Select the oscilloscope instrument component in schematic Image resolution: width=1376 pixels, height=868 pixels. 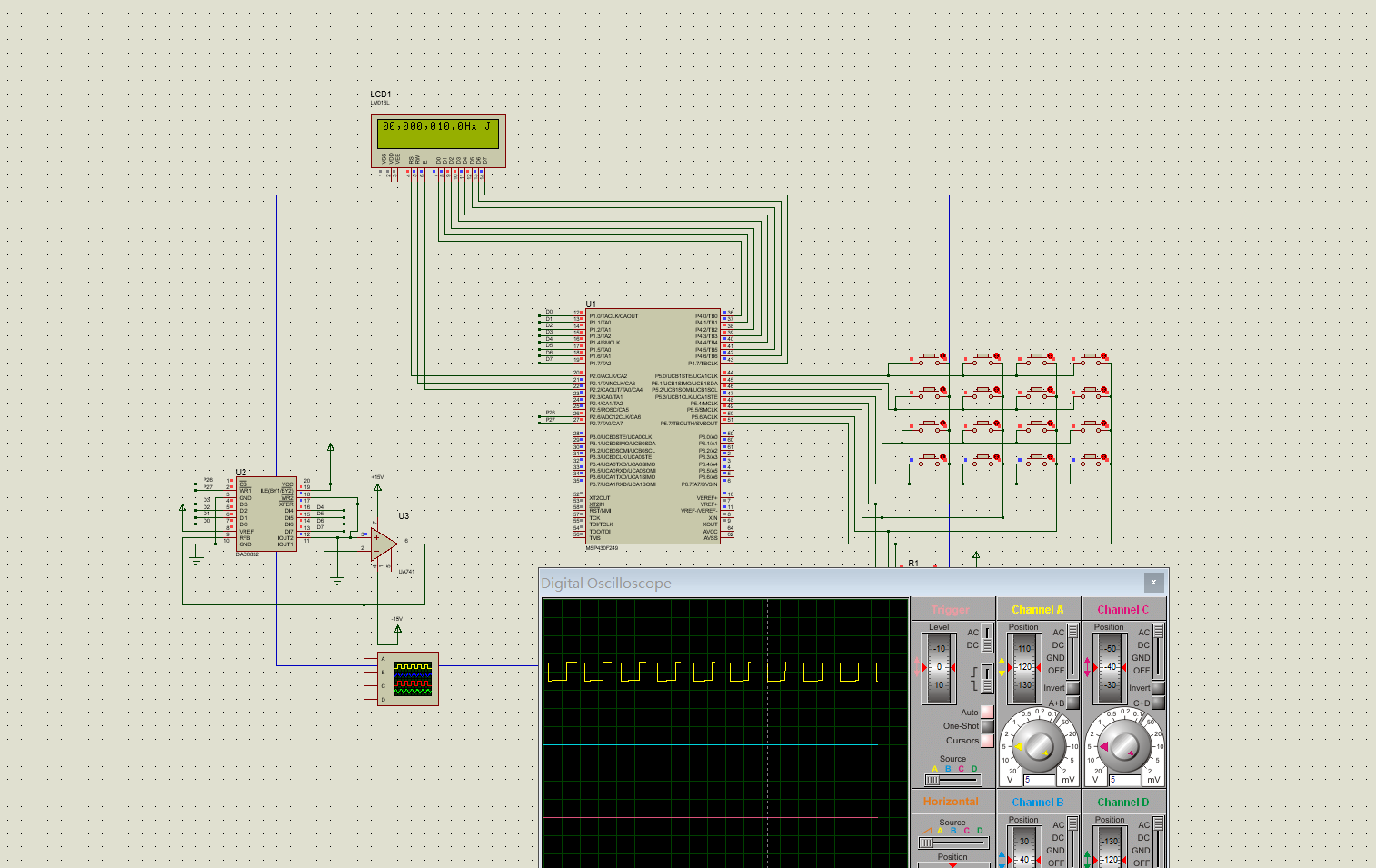coord(407,679)
